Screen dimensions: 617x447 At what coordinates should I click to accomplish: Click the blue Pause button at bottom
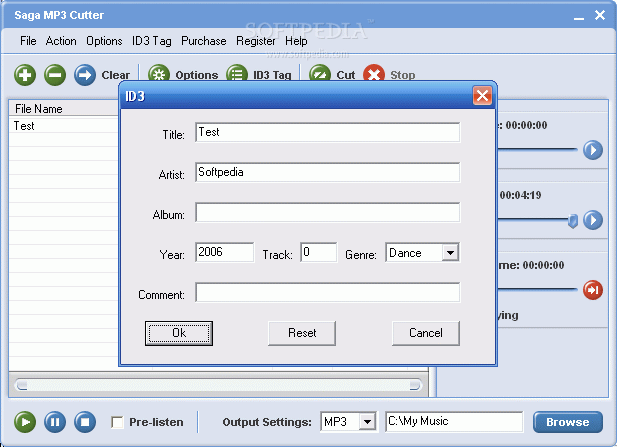point(55,422)
